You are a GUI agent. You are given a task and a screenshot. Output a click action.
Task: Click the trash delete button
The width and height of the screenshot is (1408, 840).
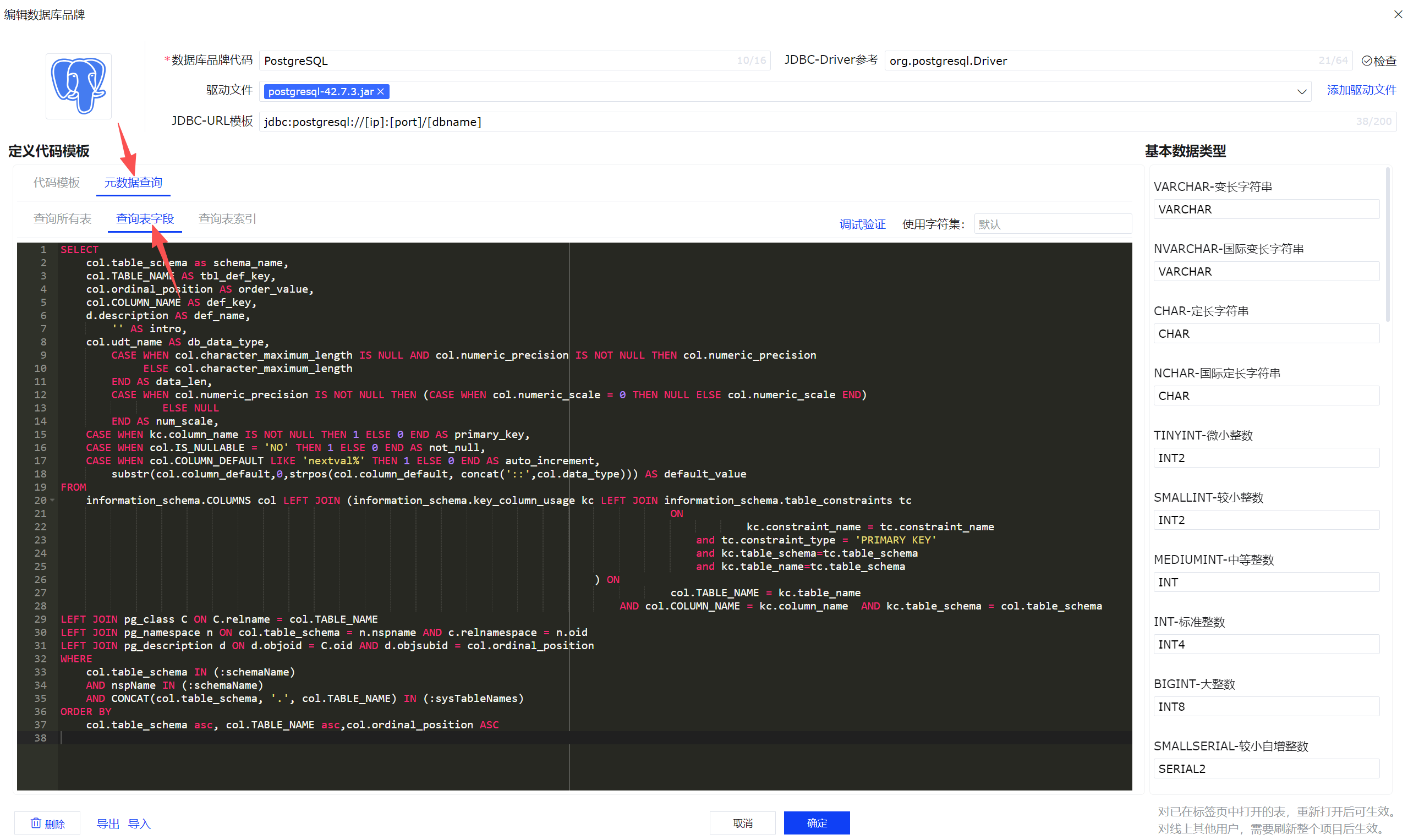click(47, 823)
